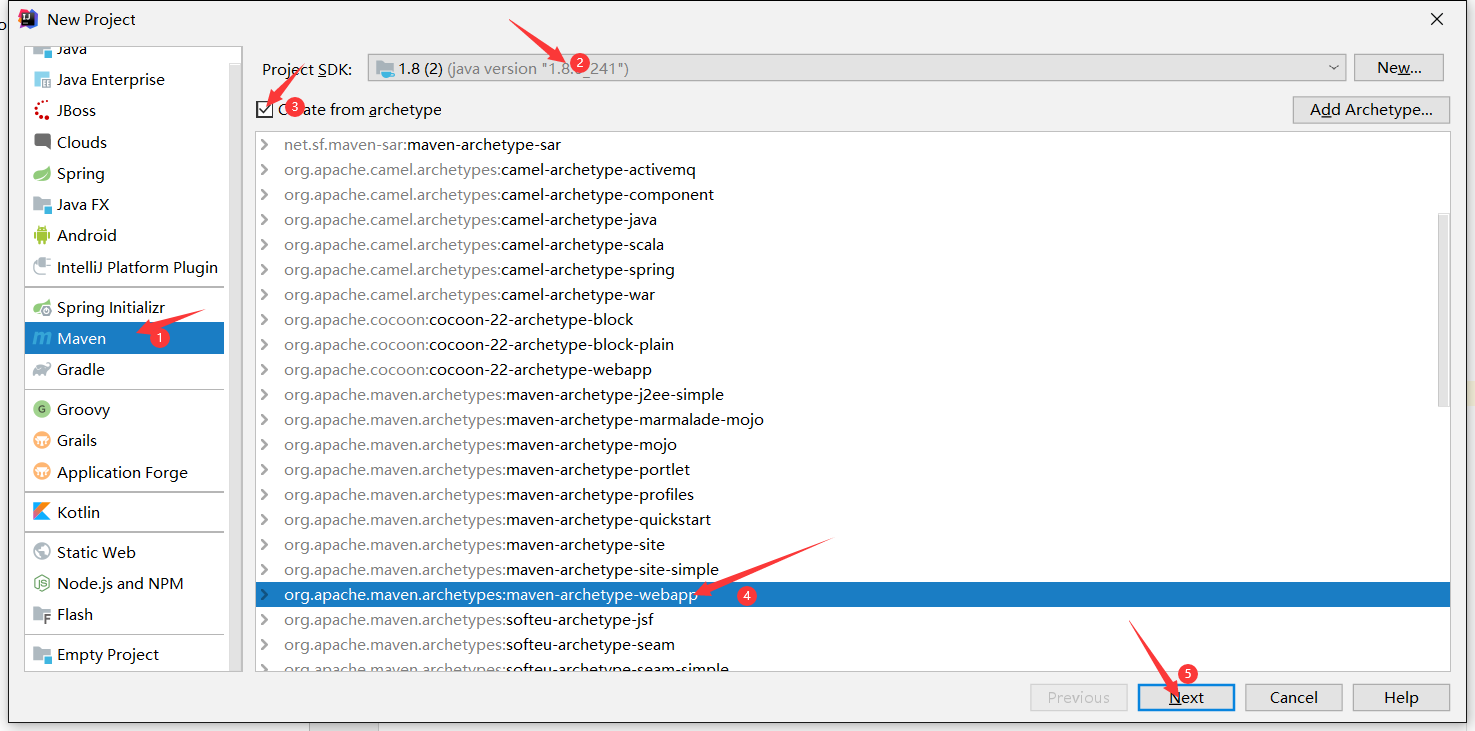Select cocoon-22-archetype-webapp row
This screenshot has width=1475, height=731.
(x=853, y=370)
